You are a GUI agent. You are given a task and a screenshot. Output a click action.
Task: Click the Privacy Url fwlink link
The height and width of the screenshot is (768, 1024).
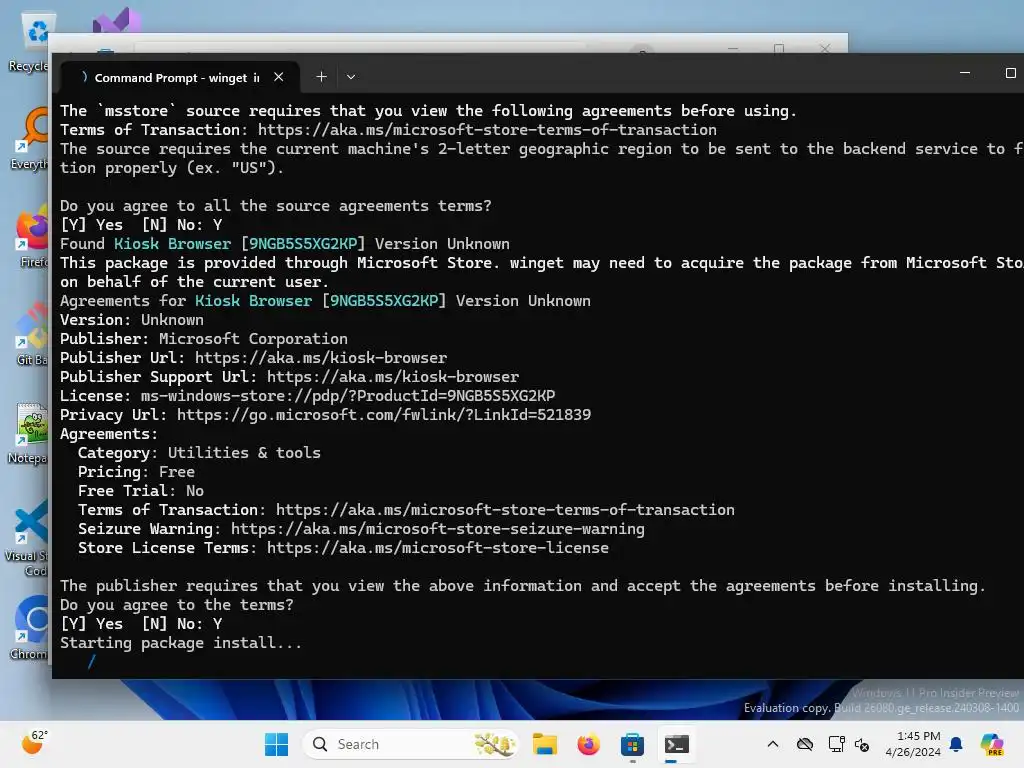(383, 415)
